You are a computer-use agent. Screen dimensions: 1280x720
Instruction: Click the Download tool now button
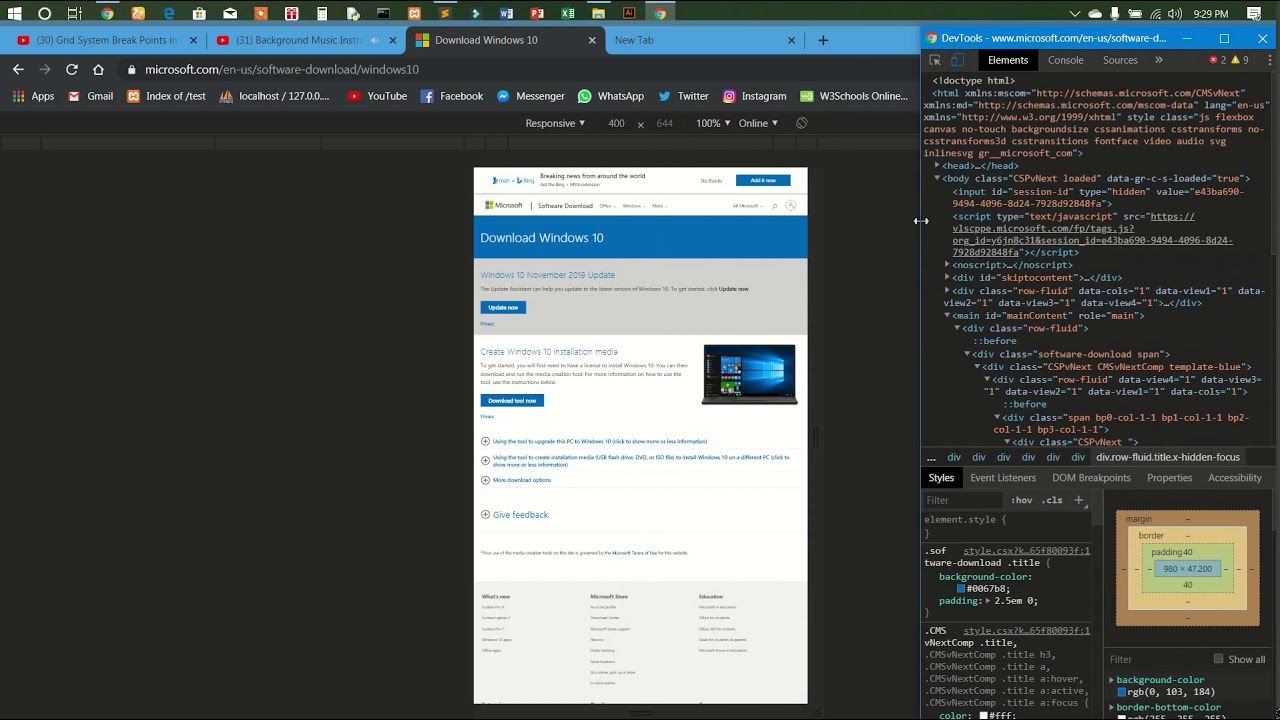512,400
